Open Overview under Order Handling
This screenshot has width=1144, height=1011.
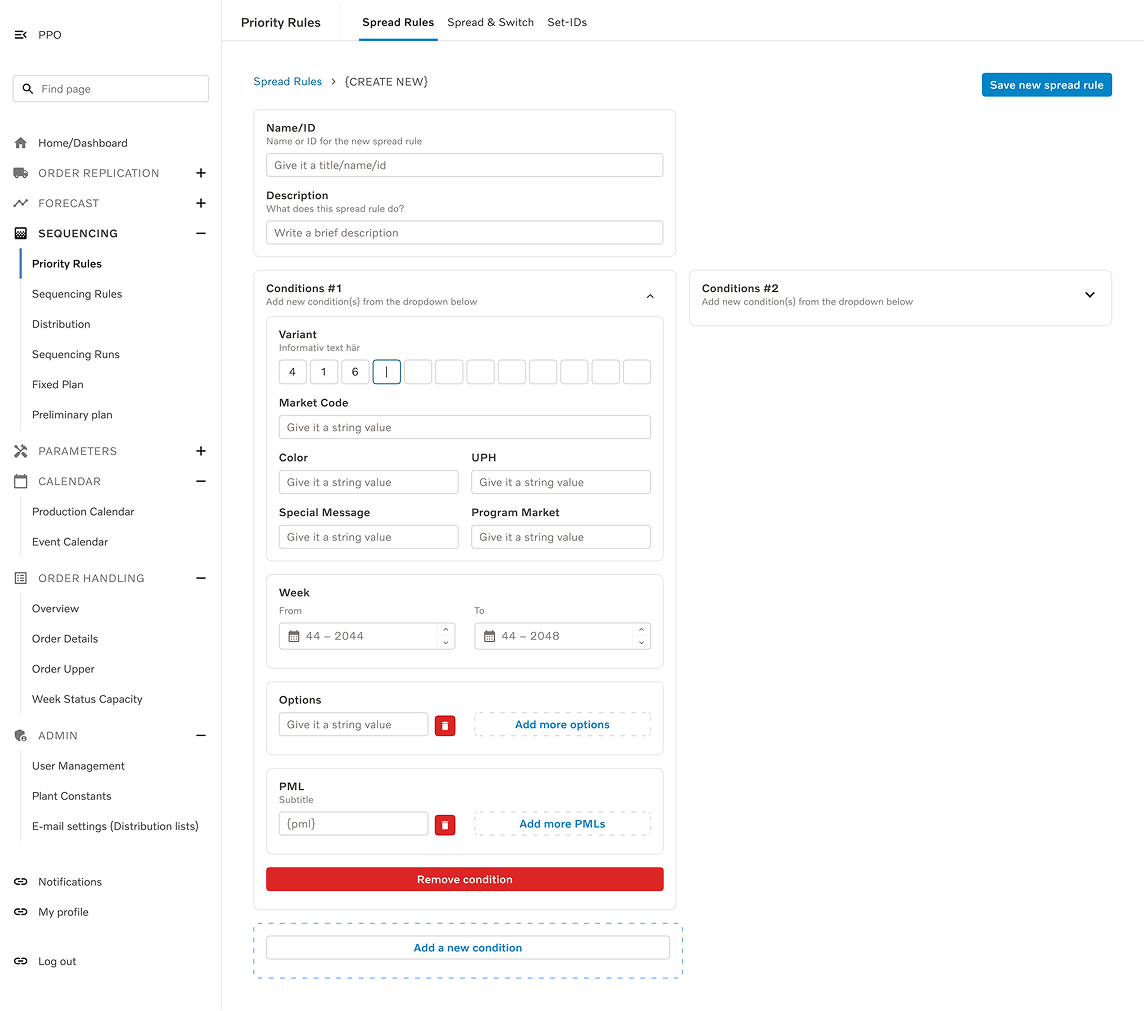(x=55, y=609)
